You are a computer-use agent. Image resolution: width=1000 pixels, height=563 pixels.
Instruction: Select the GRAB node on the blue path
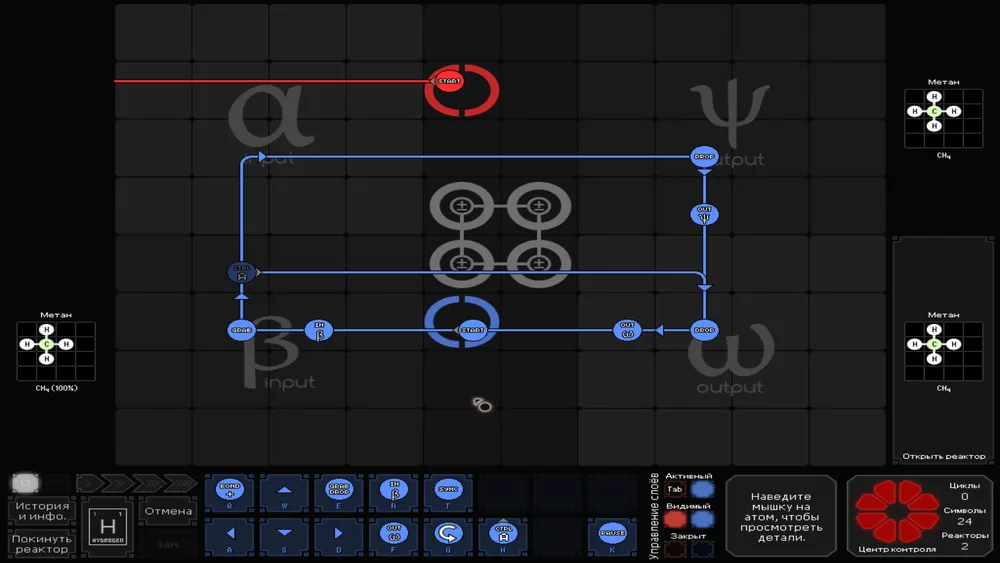point(242,330)
